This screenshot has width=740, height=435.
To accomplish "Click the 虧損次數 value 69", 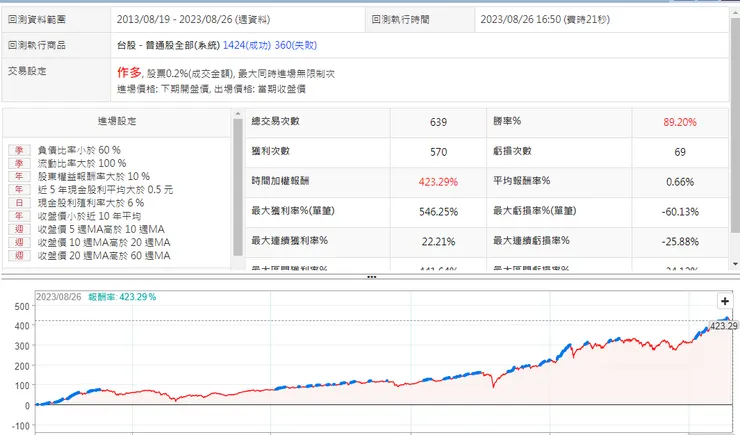I will pyautogui.click(x=680, y=152).
